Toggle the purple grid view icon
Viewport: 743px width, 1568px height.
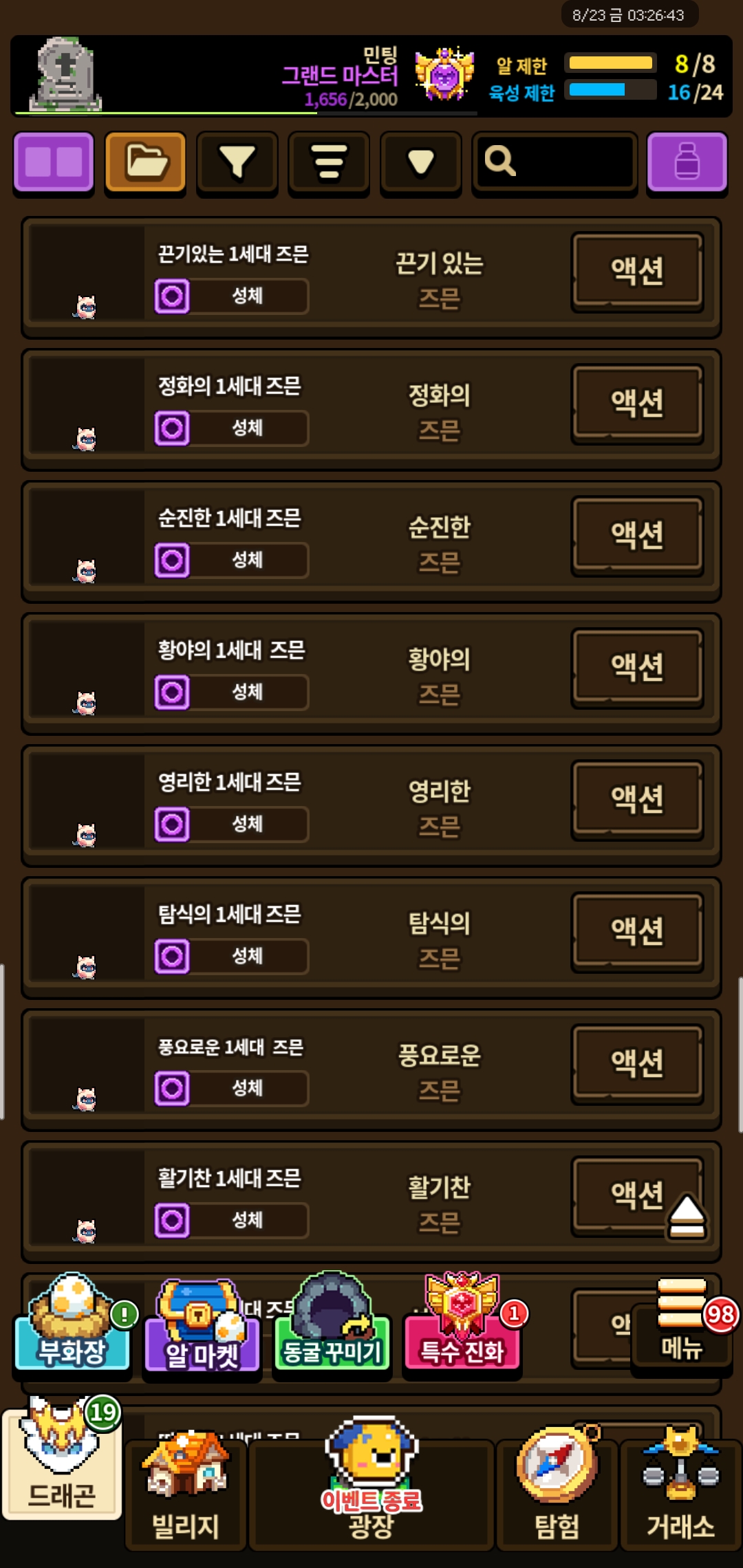click(54, 163)
